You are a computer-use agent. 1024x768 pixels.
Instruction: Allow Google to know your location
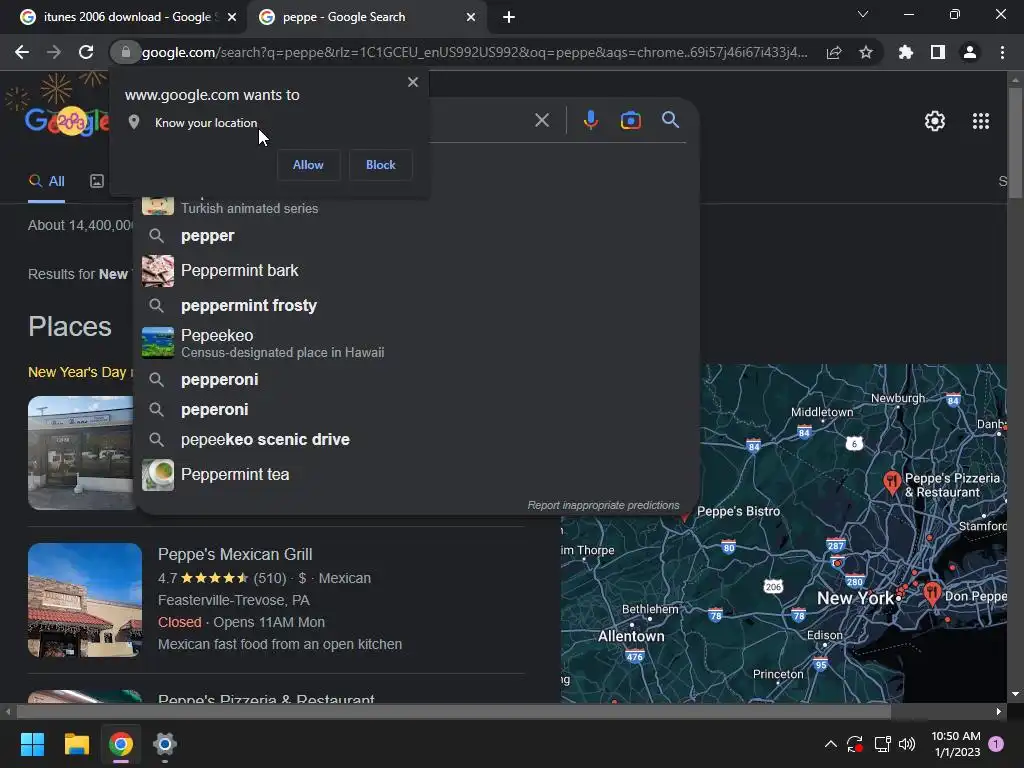point(308,165)
